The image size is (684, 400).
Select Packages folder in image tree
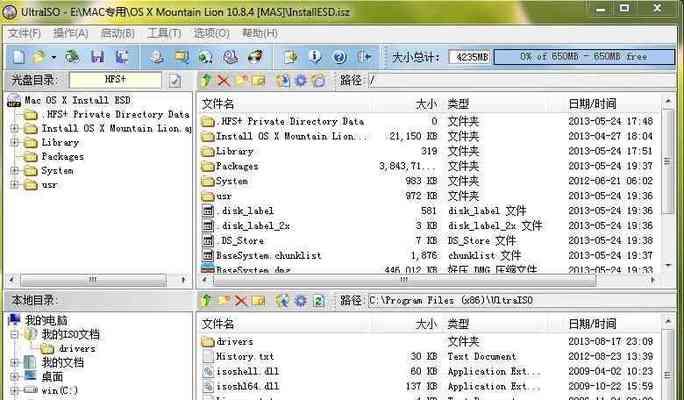coord(62,157)
